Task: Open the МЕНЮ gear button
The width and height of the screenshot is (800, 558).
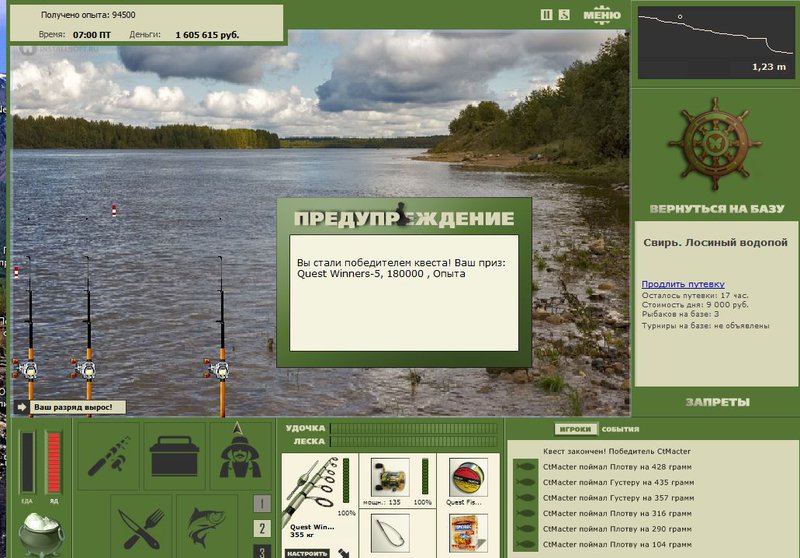Action: tap(602, 15)
